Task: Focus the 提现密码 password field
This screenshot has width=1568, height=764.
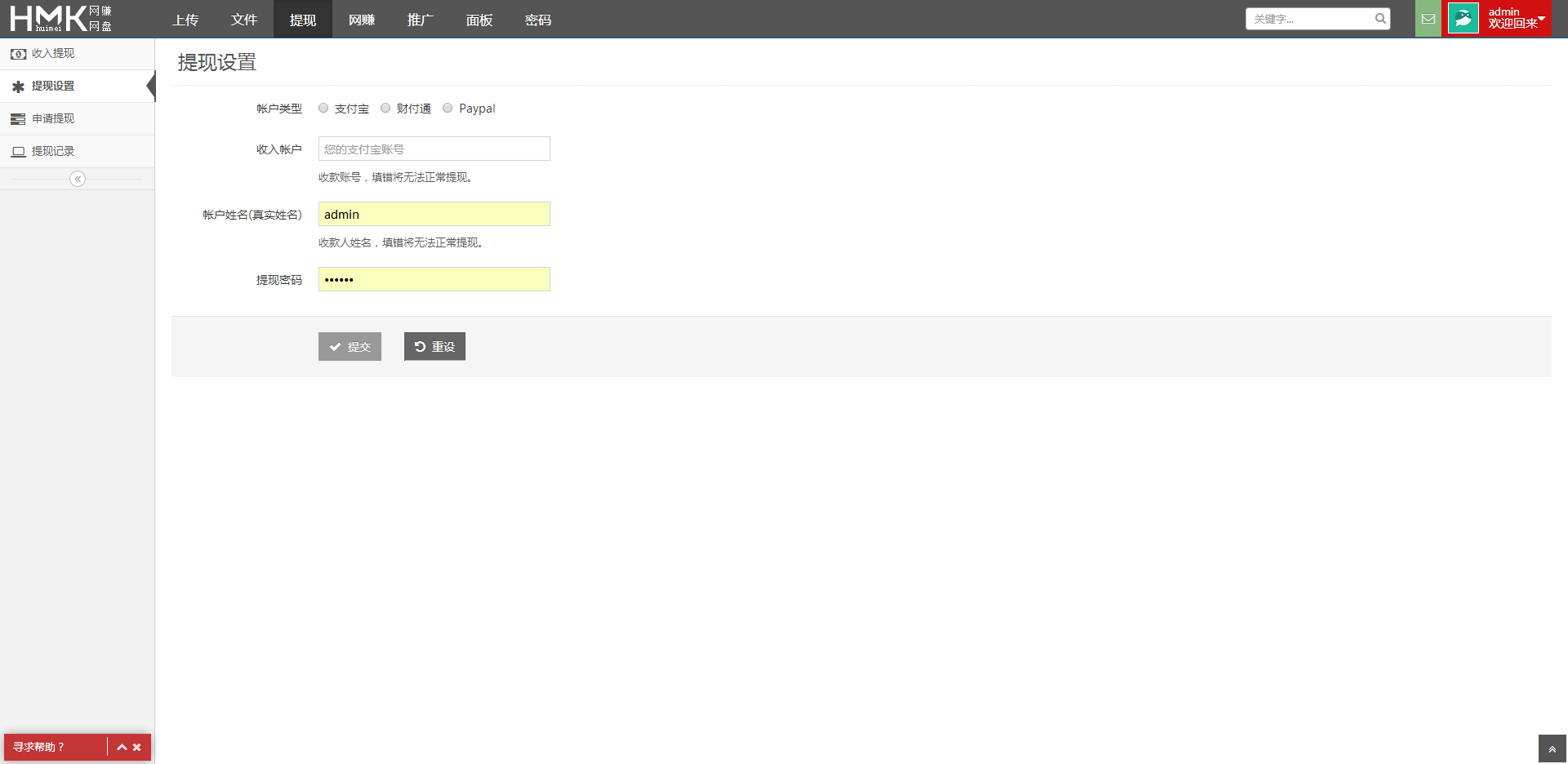Action: click(x=434, y=279)
